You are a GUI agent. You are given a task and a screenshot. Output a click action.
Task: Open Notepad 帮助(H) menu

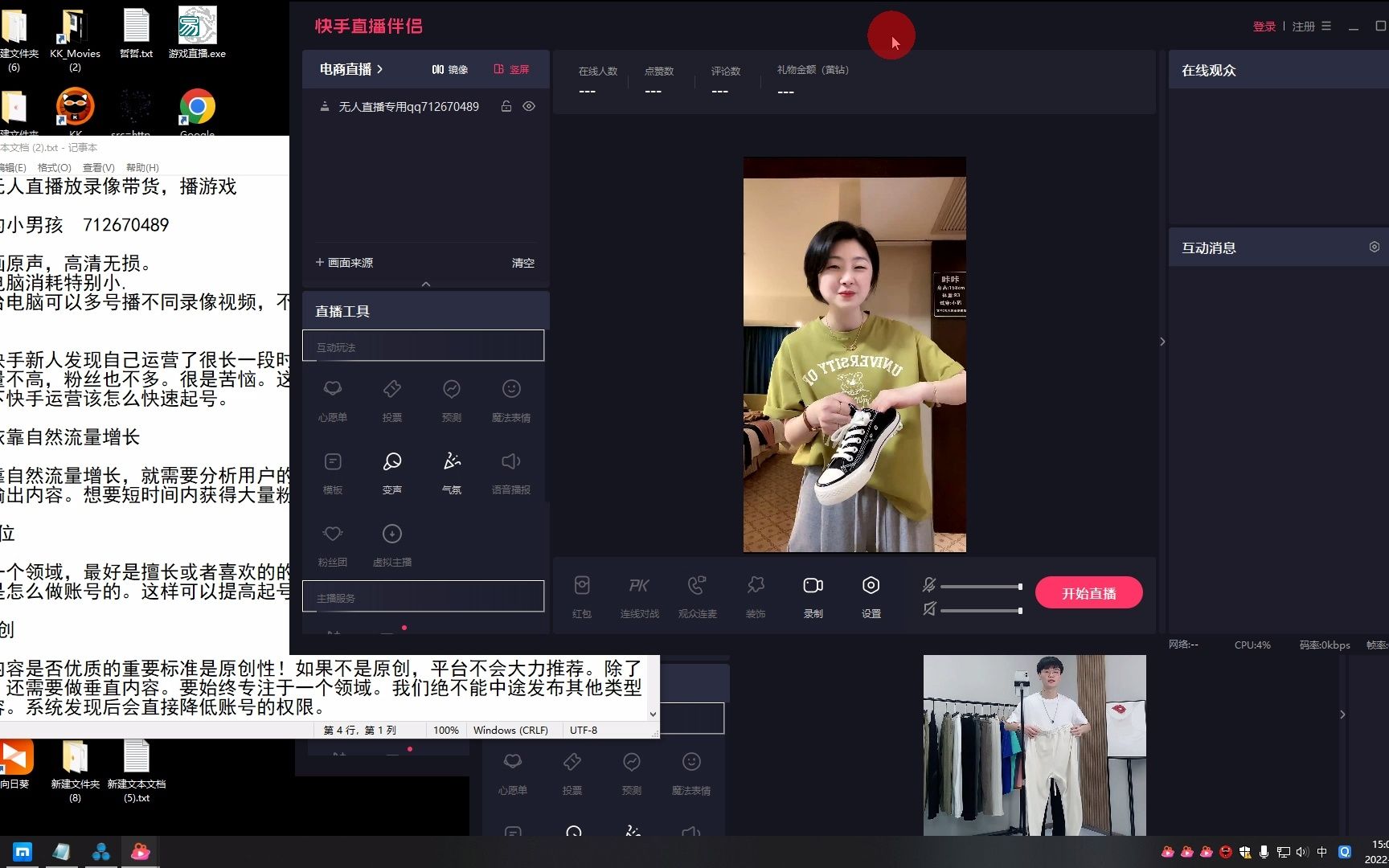pyautogui.click(x=142, y=167)
